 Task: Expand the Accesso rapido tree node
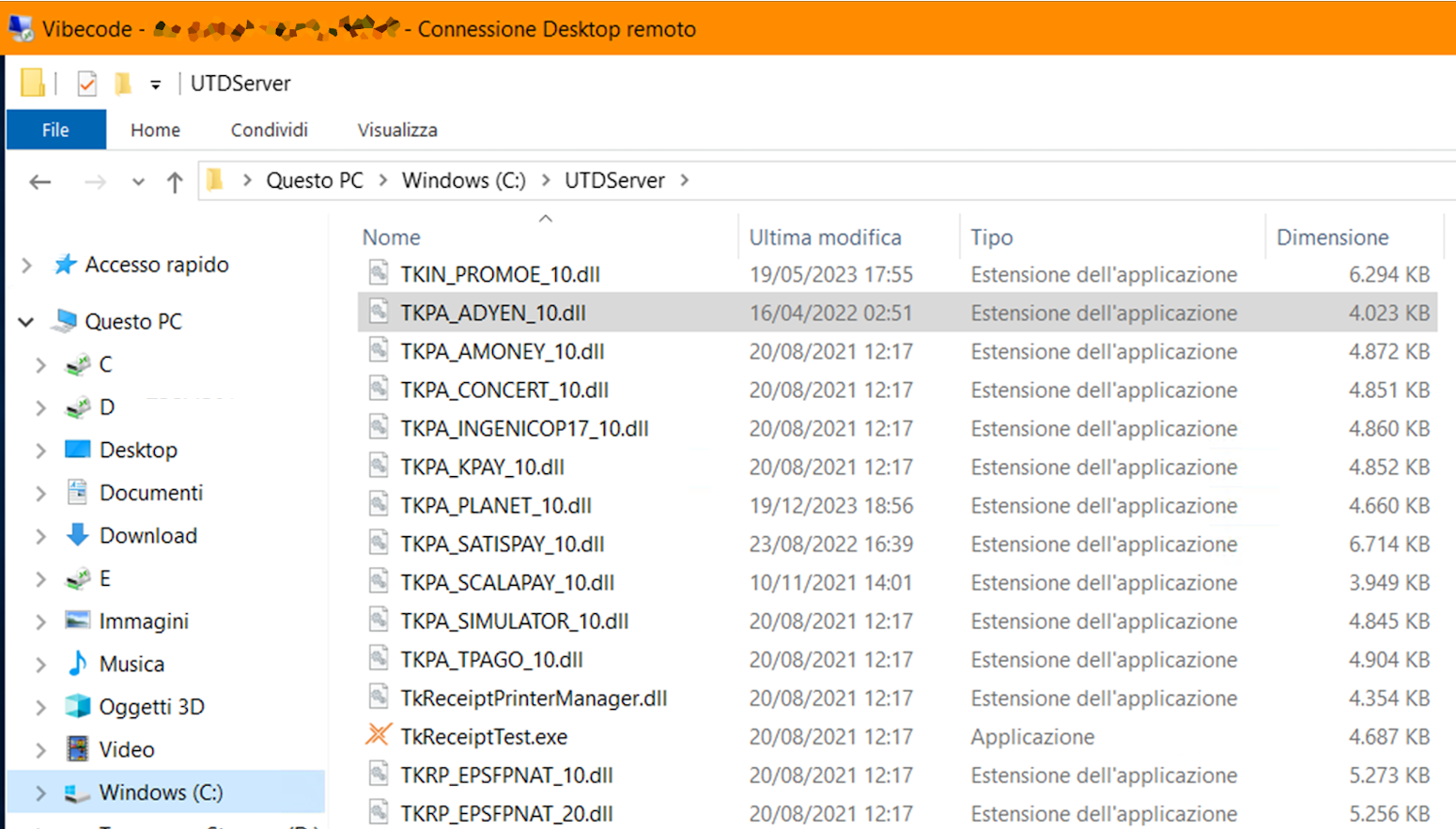(x=26, y=266)
